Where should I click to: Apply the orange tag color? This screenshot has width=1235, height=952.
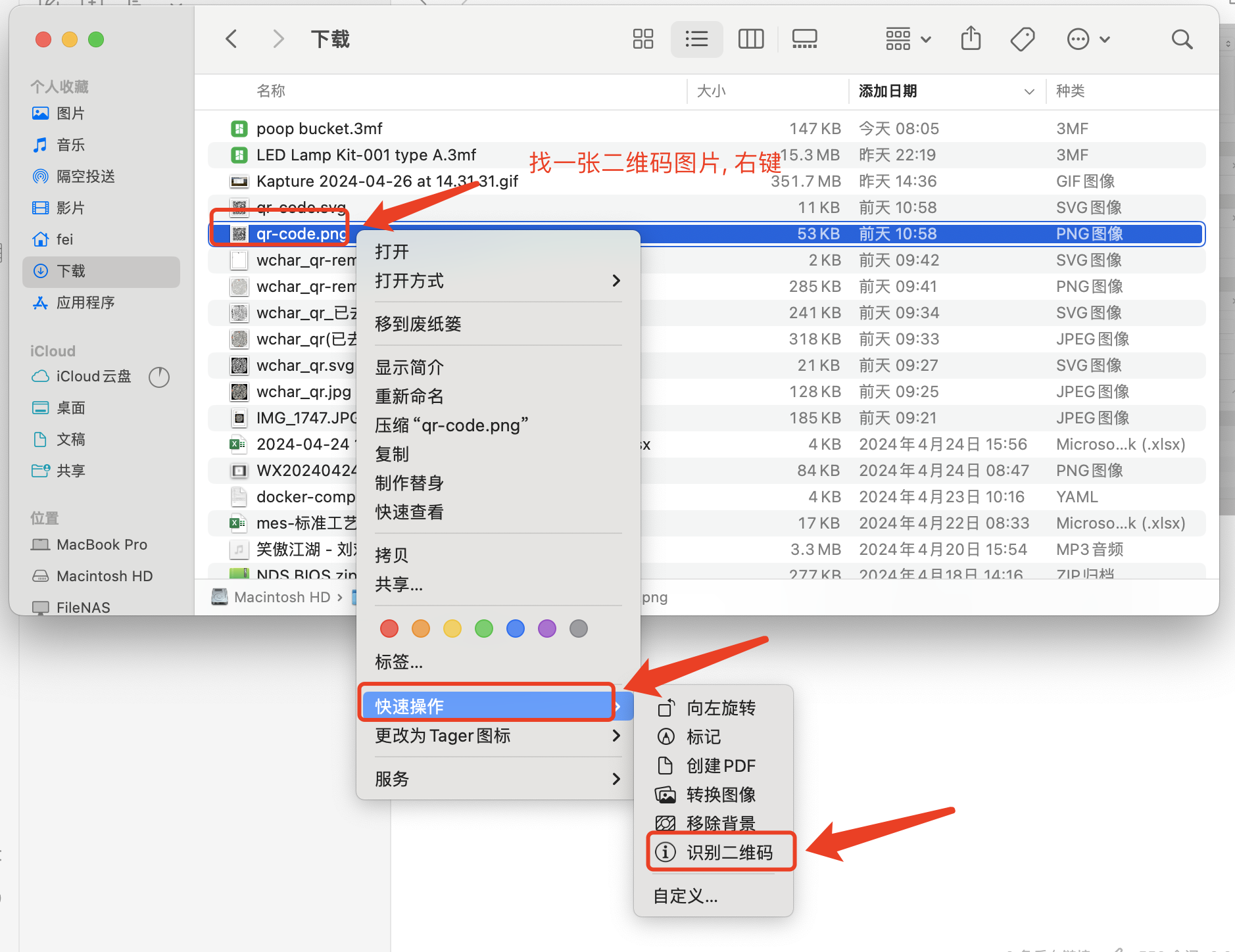(x=421, y=629)
